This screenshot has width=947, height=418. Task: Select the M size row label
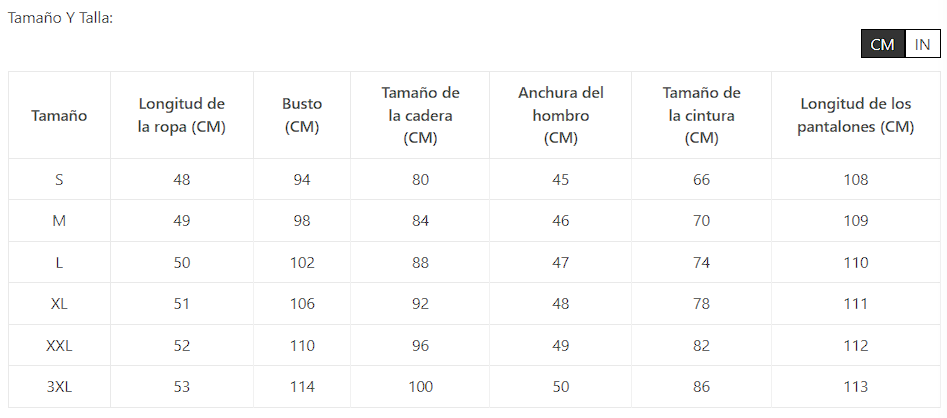click(59, 221)
